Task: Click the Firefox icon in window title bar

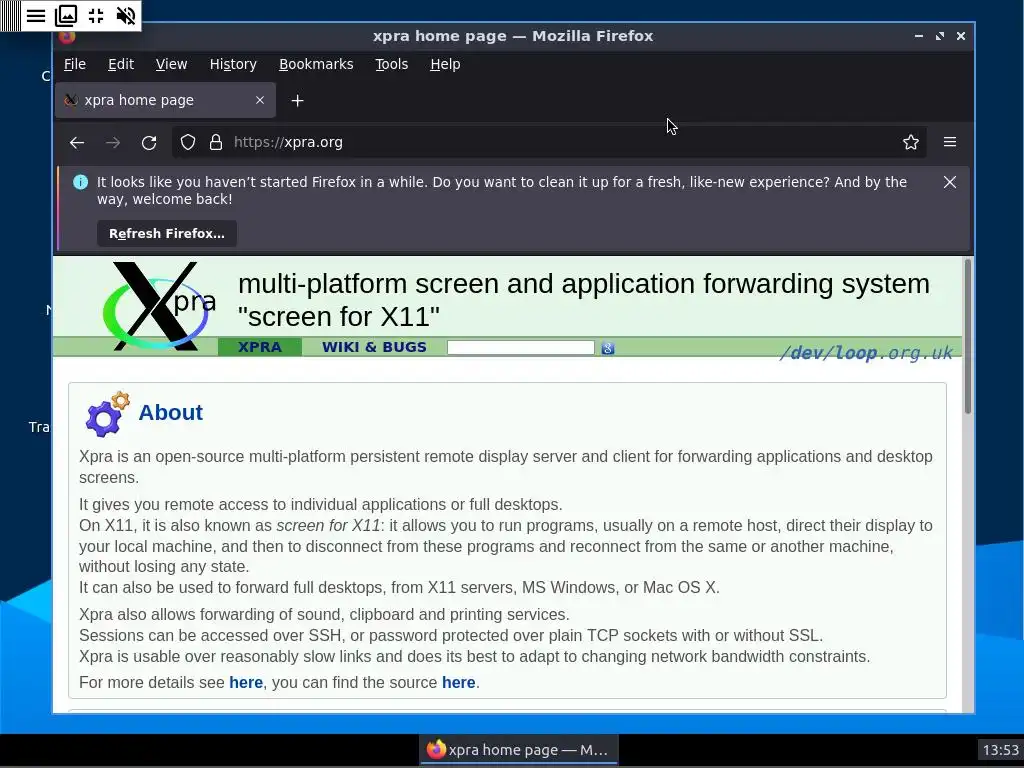Action: [67, 36]
